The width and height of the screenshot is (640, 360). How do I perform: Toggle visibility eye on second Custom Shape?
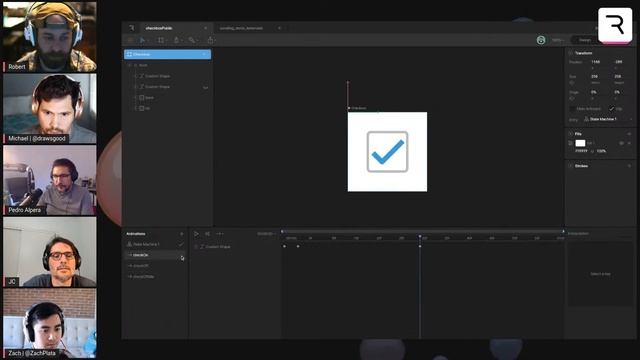205,87
